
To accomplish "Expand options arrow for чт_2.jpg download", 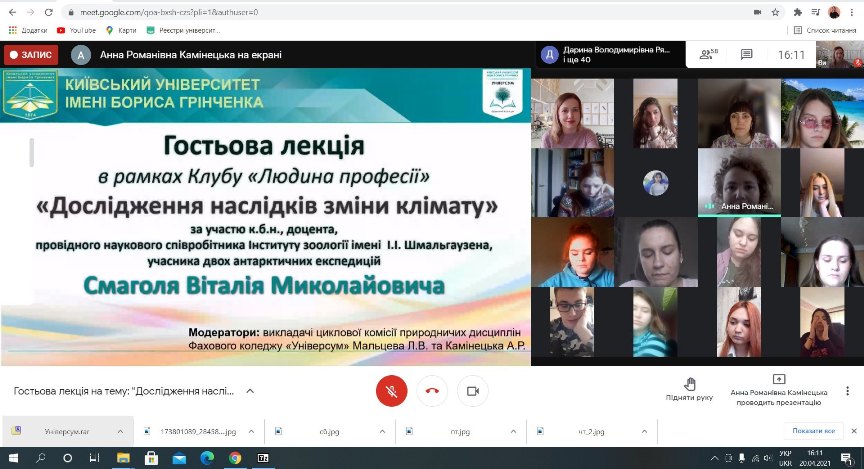I will click(645, 432).
